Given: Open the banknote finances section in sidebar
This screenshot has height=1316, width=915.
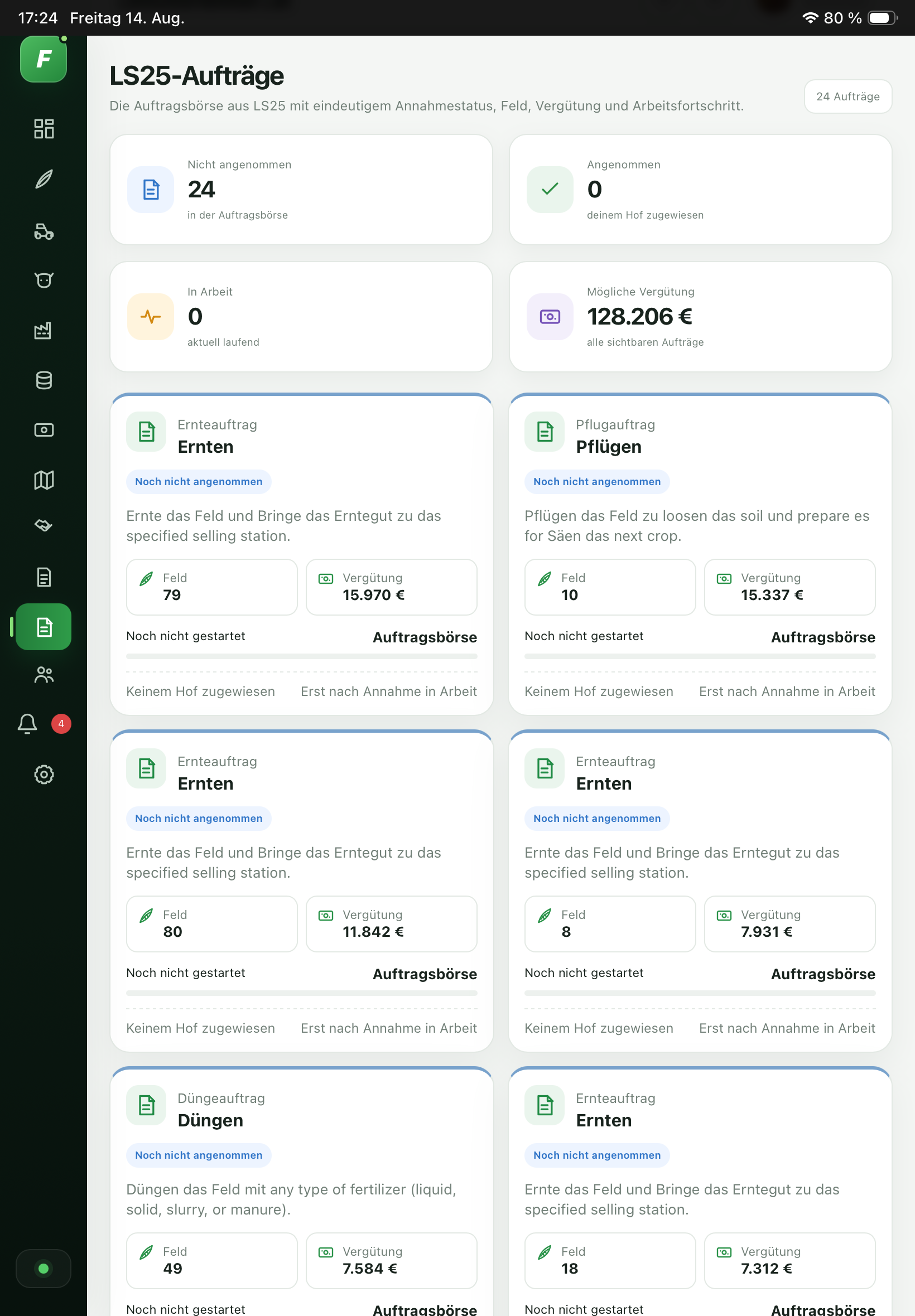Looking at the screenshot, I should (x=44, y=430).
